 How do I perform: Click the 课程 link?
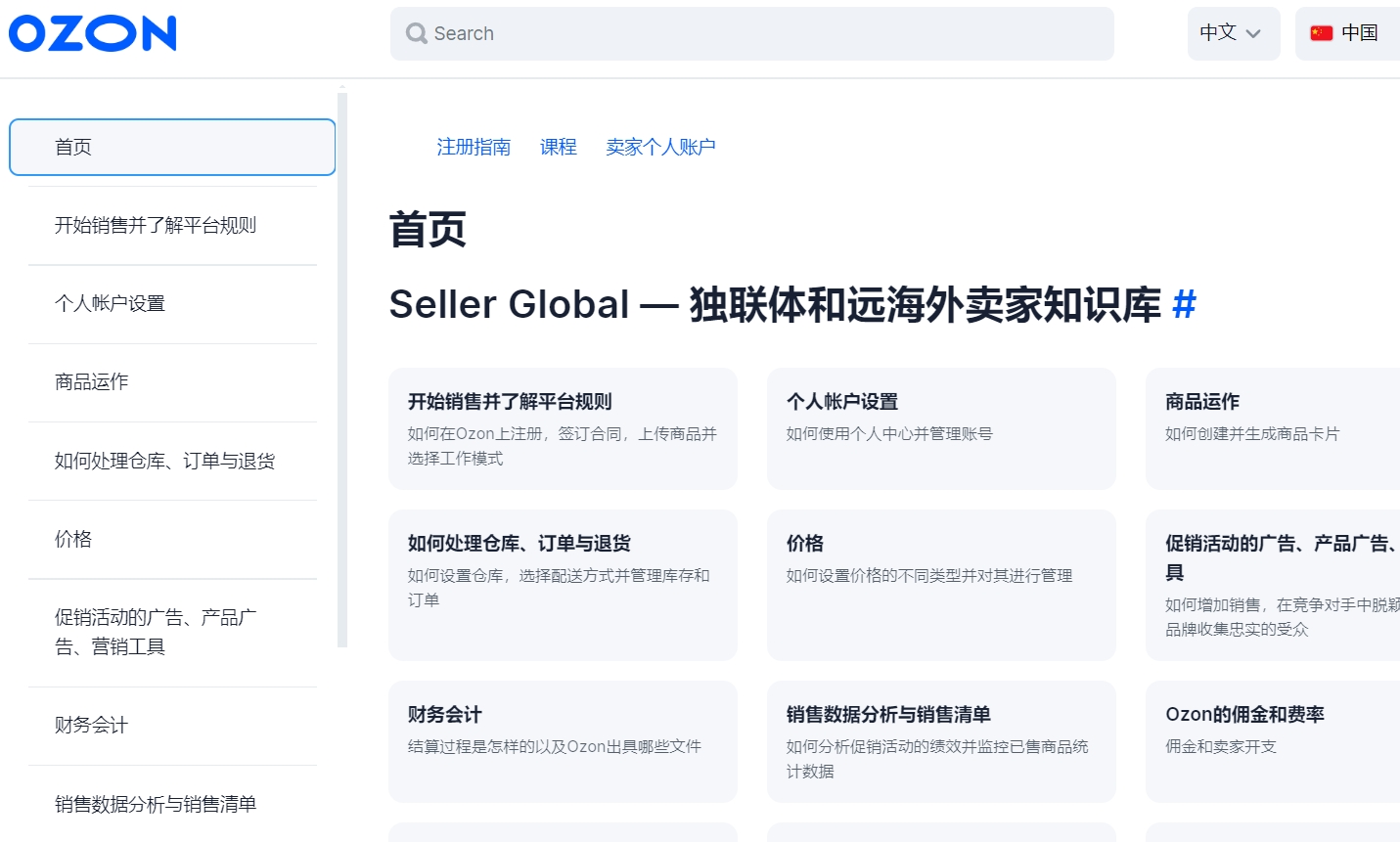pos(559,147)
